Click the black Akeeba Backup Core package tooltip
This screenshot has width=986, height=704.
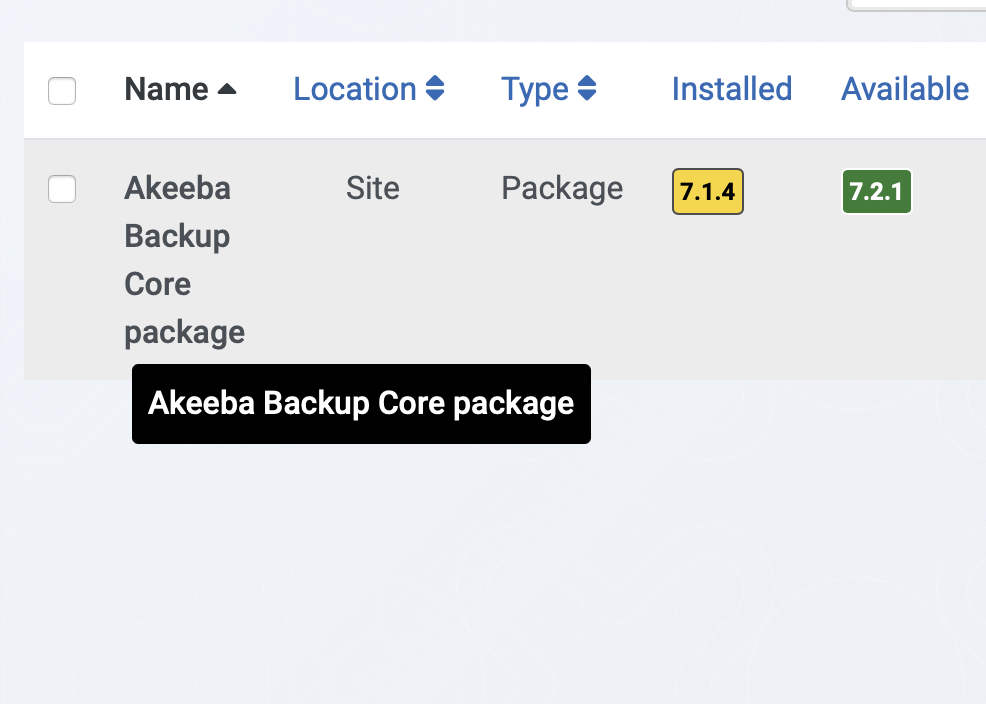pyautogui.click(x=362, y=404)
